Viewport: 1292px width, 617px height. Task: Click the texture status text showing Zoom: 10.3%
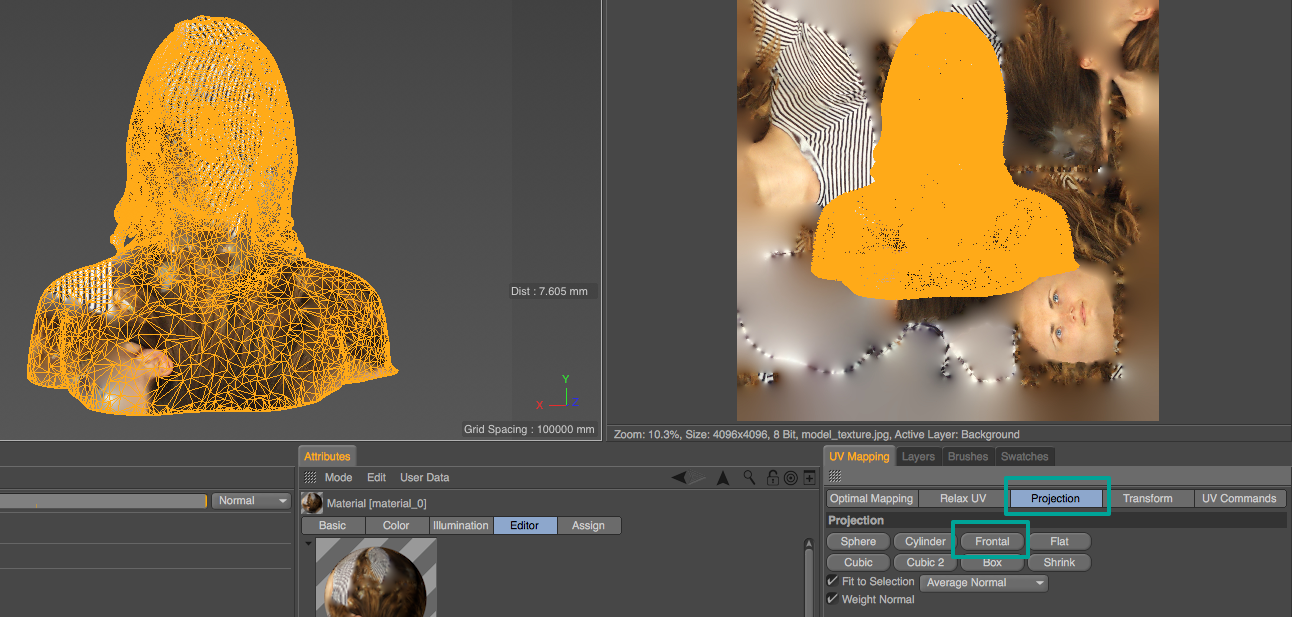[x=816, y=434]
